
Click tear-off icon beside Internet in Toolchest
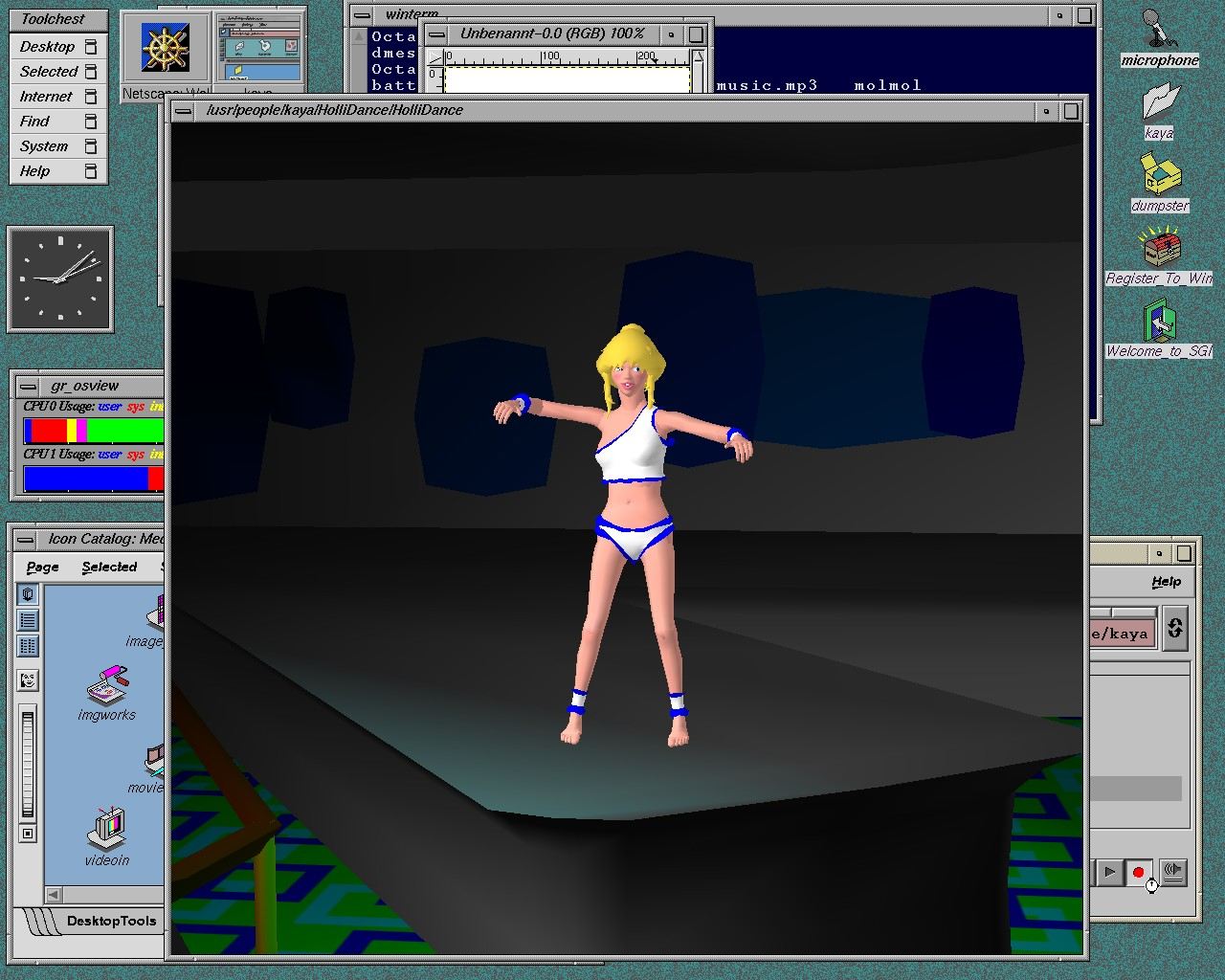[x=91, y=96]
